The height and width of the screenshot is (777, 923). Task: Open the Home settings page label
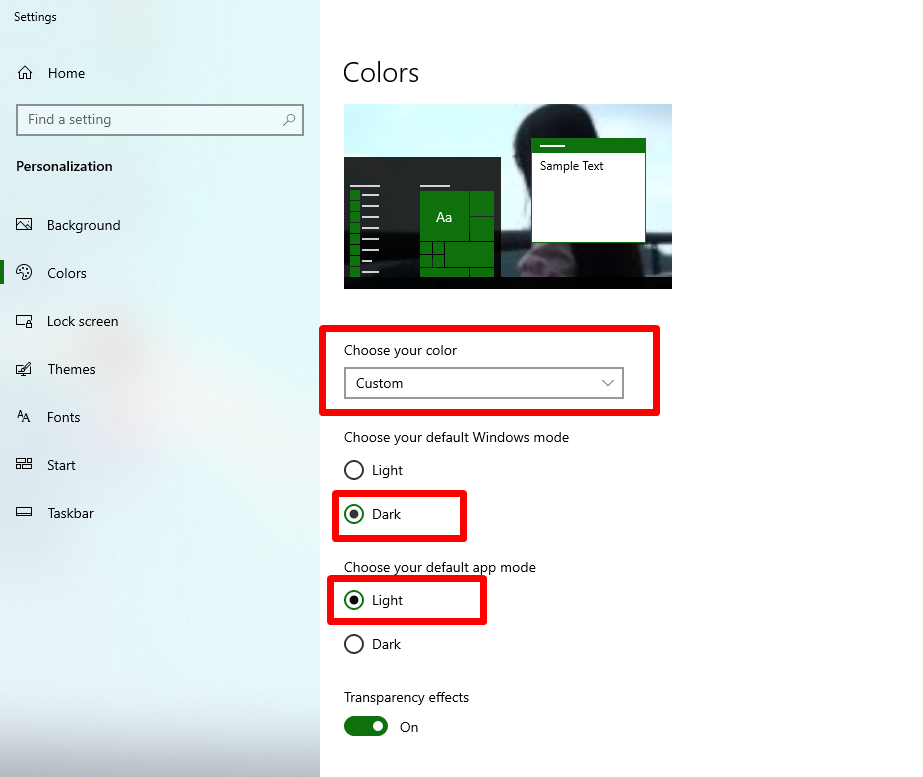tap(67, 73)
